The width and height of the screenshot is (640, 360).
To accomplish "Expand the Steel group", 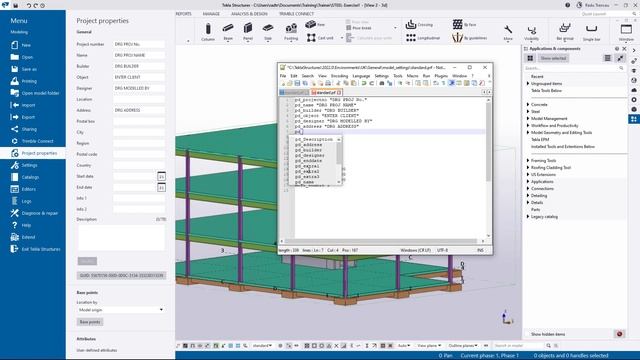I will pos(528,111).
